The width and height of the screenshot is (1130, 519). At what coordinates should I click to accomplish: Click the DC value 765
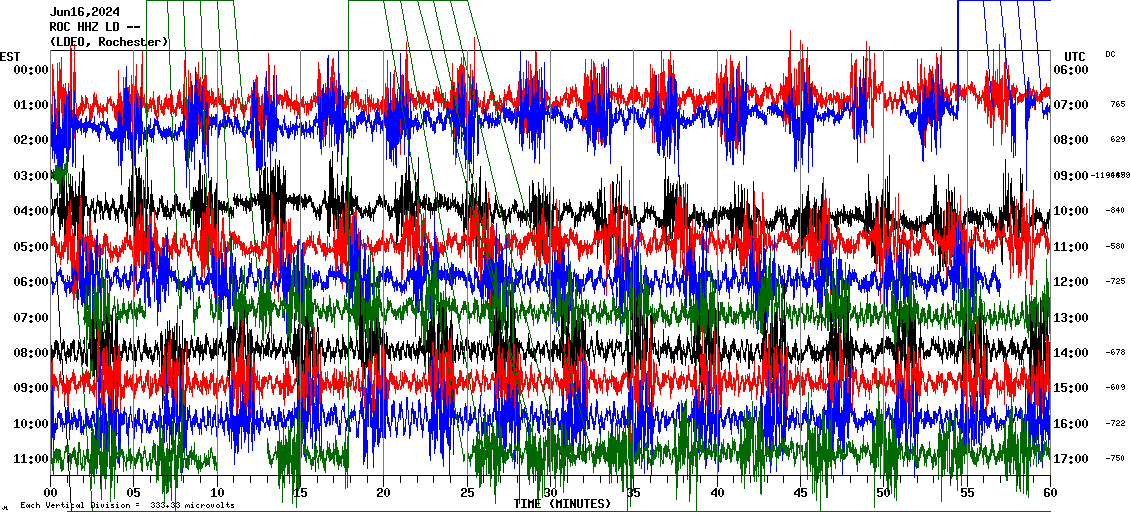click(x=1117, y=104)
